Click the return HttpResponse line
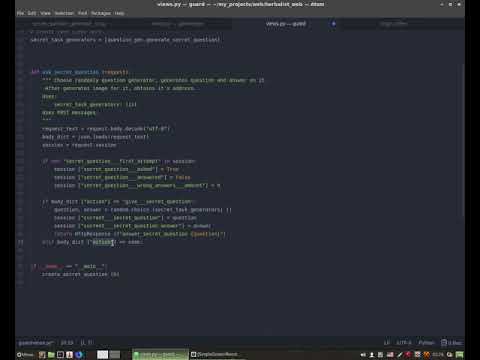The height and width of the screenshot is (360, 480). 140,234
